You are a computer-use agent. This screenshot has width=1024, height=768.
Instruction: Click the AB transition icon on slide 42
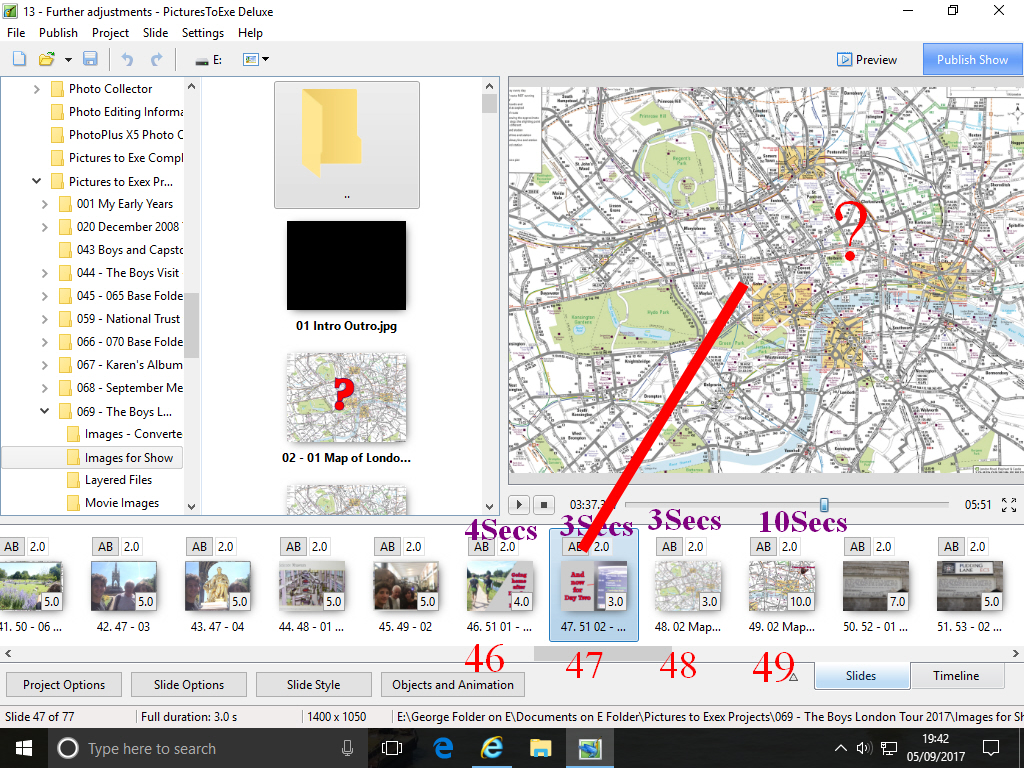[x=106, y=547]
